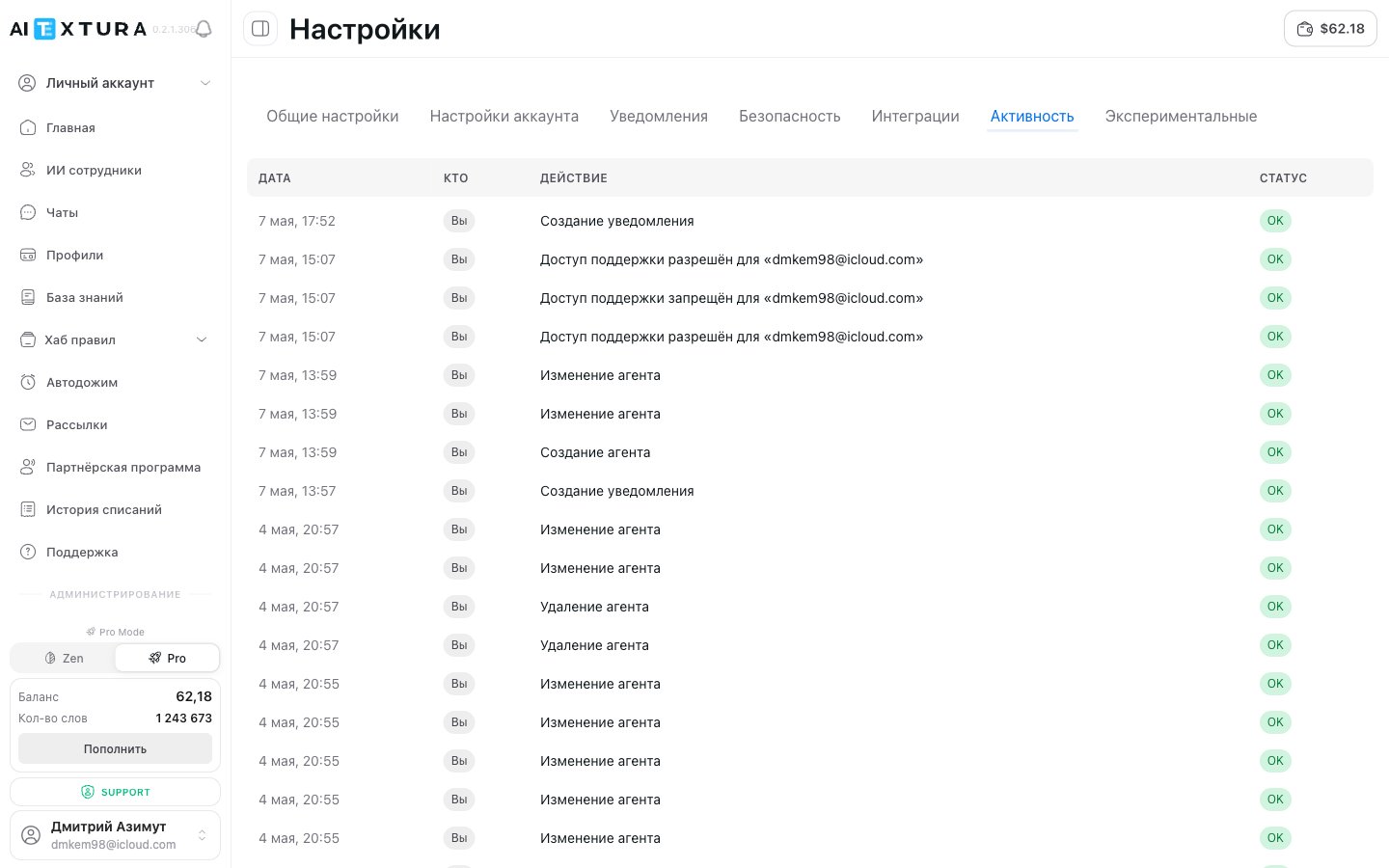Click the user avatar icon near Дмитрий Азимут
The height and width of the screenshot is (868, 1389).
click(31, 834)
